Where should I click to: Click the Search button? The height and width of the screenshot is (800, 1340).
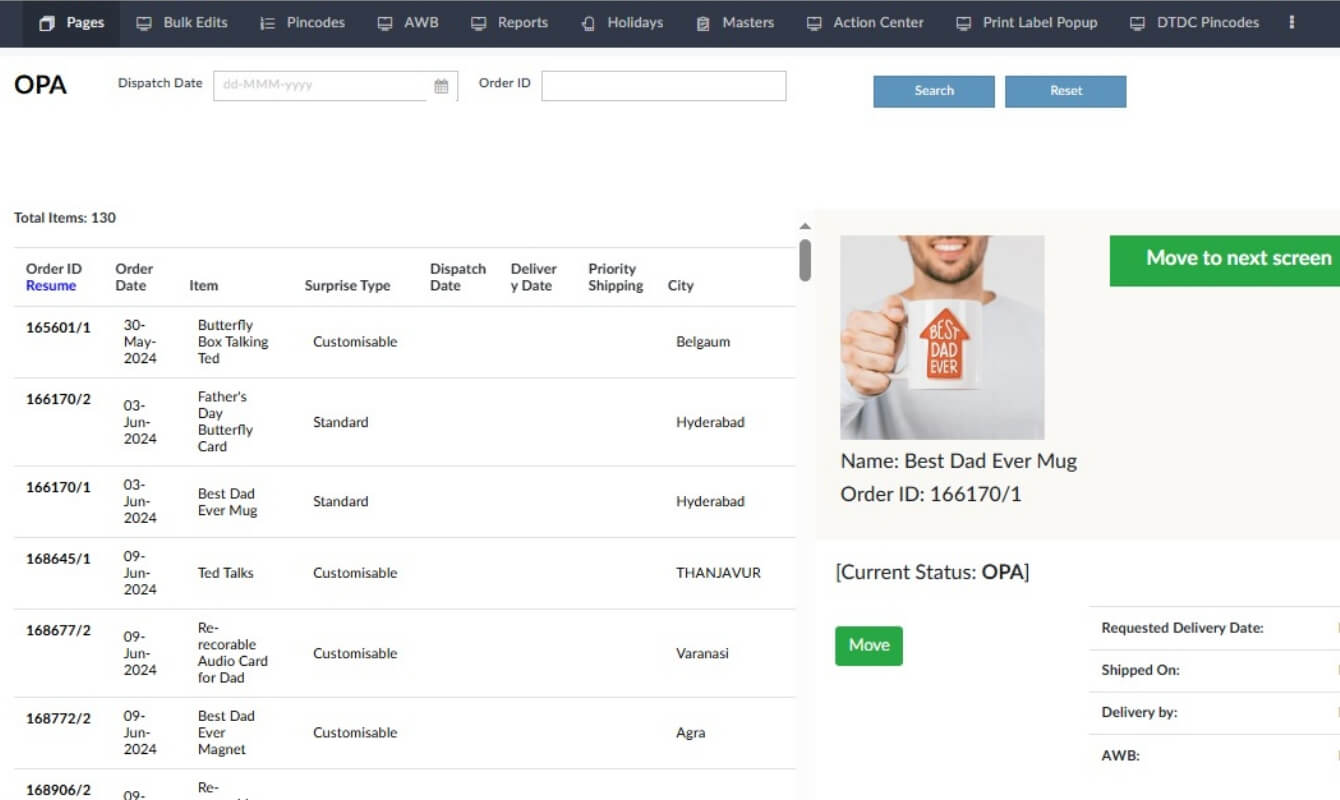pos(934,91)
